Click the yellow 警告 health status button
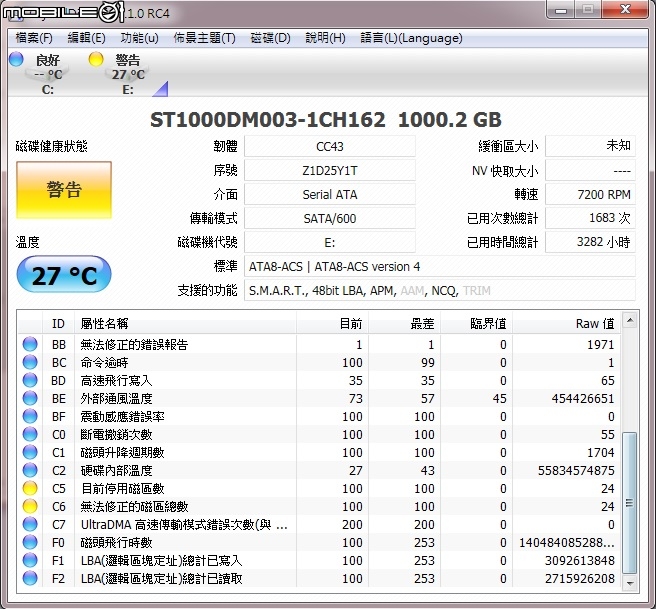The height and width of the screenshot is (609, 656). coord(64,190)
